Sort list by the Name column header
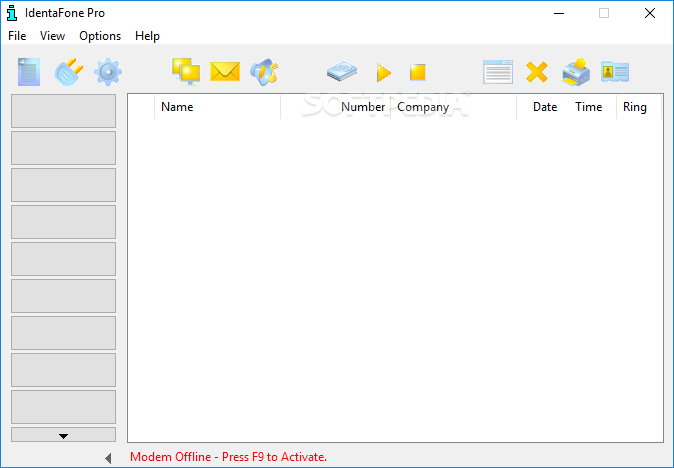Image resolution: width=674 pixels, height=468 pixels. 218,107
